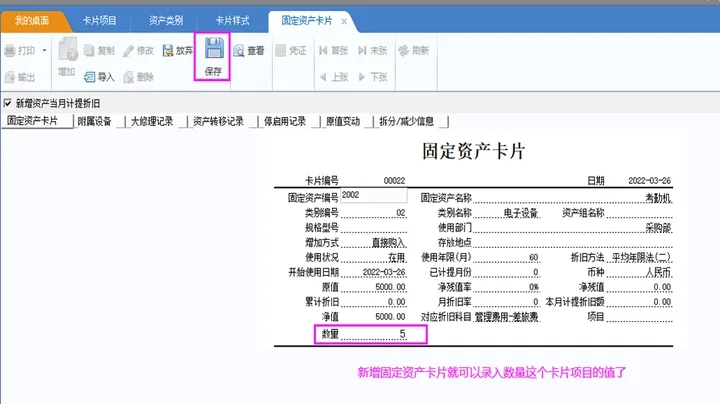Click the 修改 edit pencil button

(138, 50)
